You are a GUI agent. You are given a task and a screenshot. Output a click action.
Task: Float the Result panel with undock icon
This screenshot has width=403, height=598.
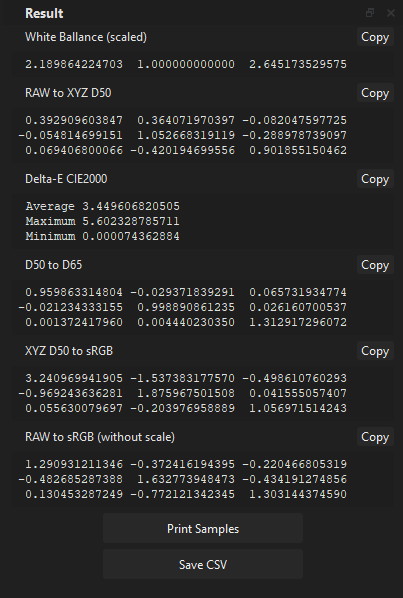tap(369, 13)
